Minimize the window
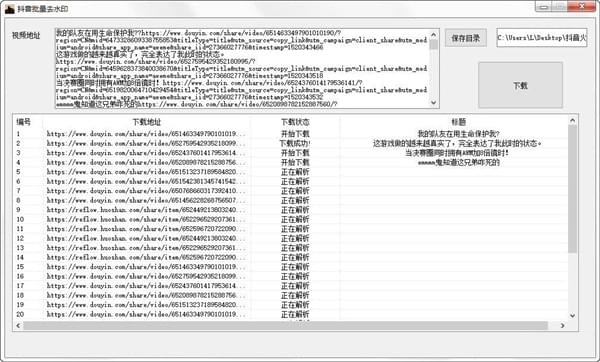600x362 pixels. (544, 7)
